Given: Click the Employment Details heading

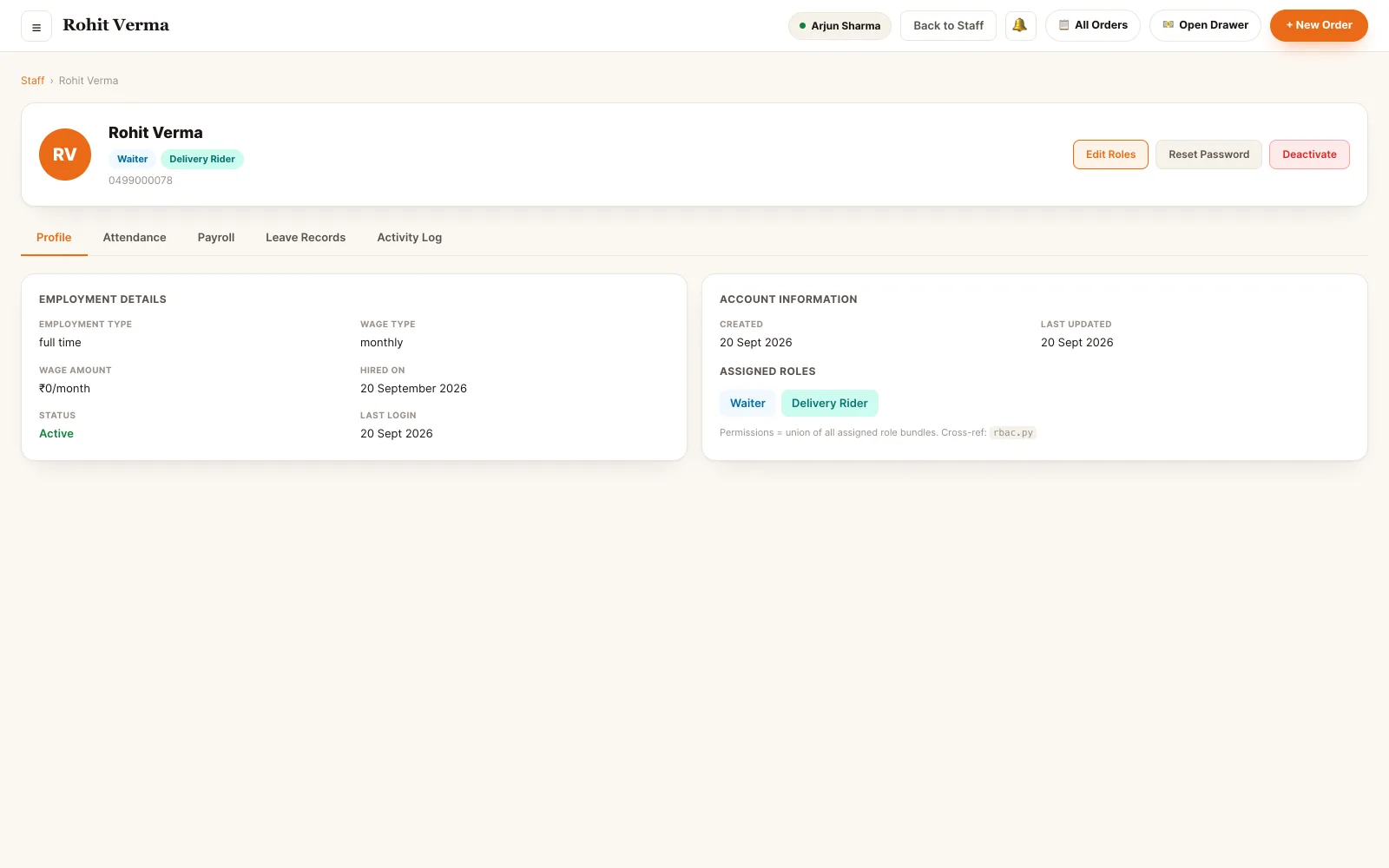Looking at the screenshot, I should tap(102, 299).
